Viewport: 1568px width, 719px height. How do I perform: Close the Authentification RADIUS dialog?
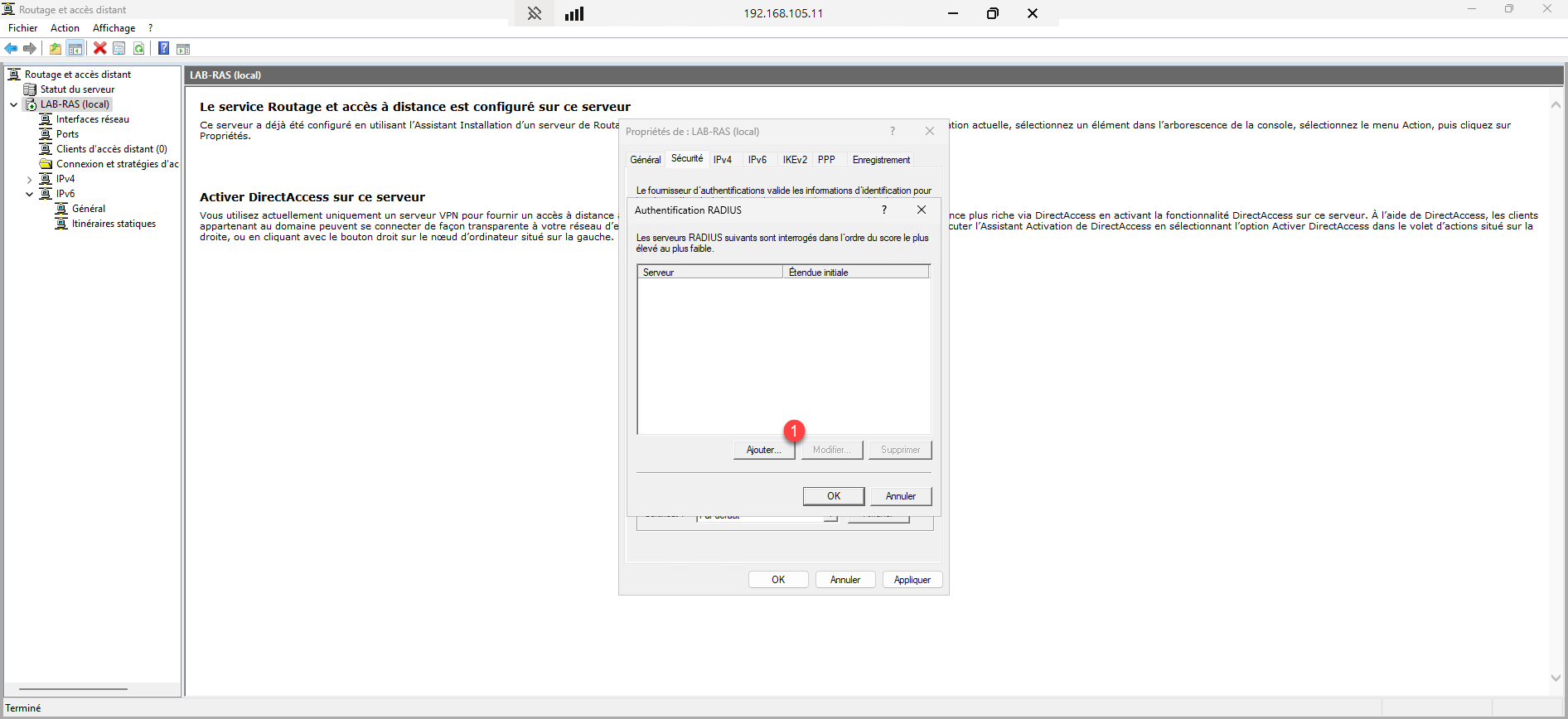click(922, 210)
